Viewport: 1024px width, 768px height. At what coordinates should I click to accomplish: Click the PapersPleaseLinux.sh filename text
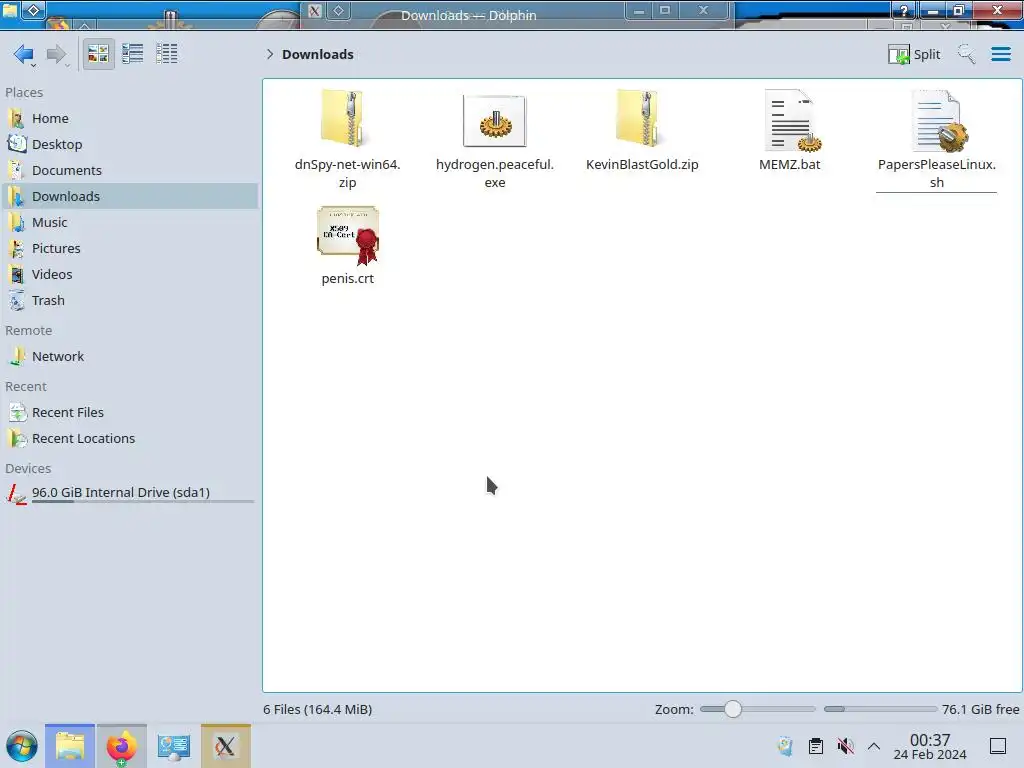pyautogui.click(x=936, y=174)
